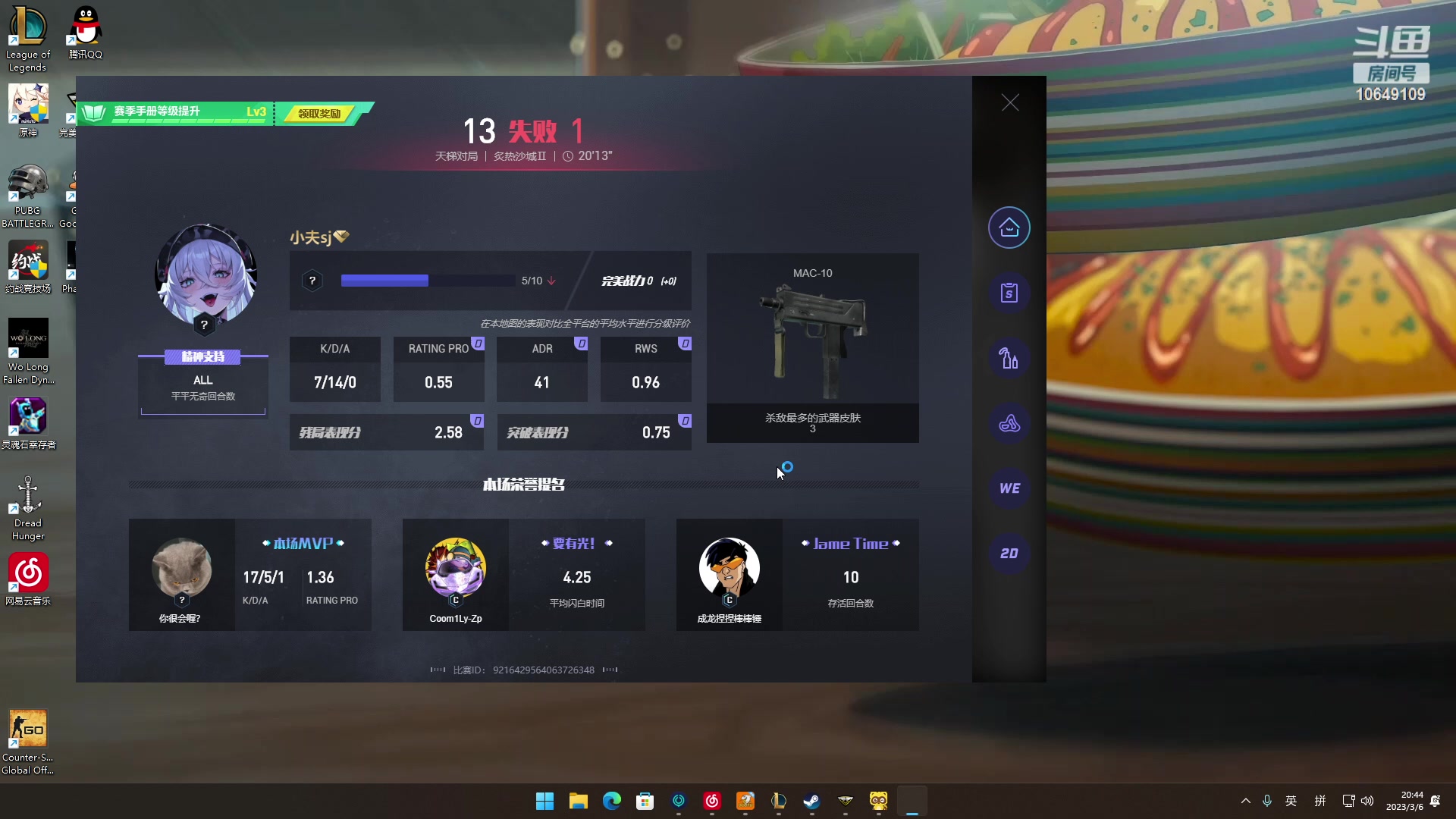This screenshot has height=819, width=1456.
Task: Open the scoreboard clipboard sidebar icon
Action: coord(1009,293)
